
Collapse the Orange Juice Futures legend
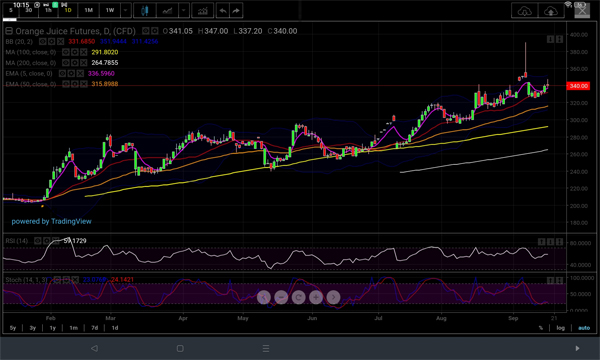click(9, 31)
